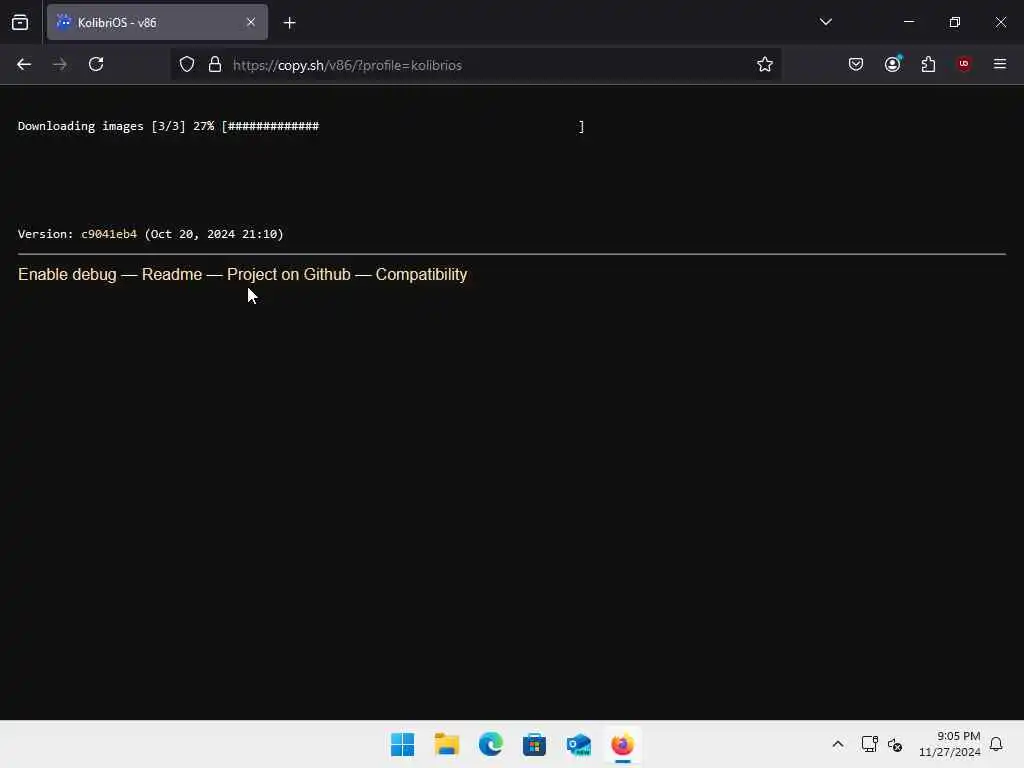
Task: Open the uBlock Origin extension popup
Action: coord(964,64)
